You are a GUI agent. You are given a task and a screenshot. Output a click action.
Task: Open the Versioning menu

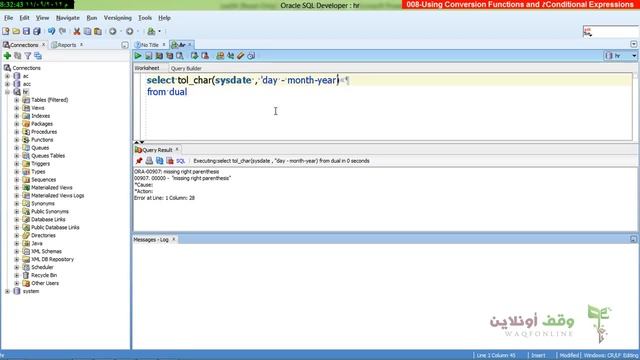tap(118, 18)
